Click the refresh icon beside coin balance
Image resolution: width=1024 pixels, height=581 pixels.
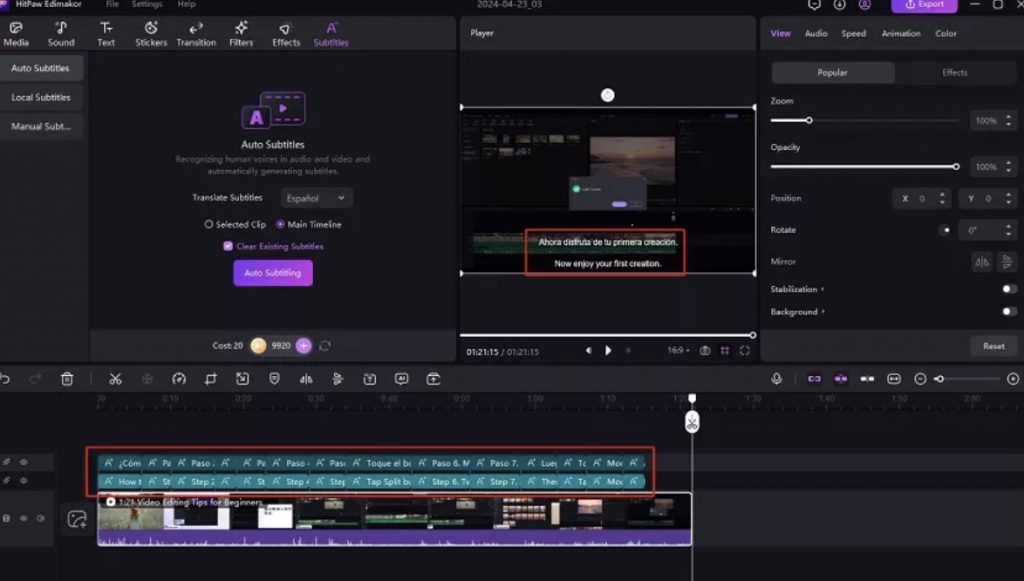[325, 346]
